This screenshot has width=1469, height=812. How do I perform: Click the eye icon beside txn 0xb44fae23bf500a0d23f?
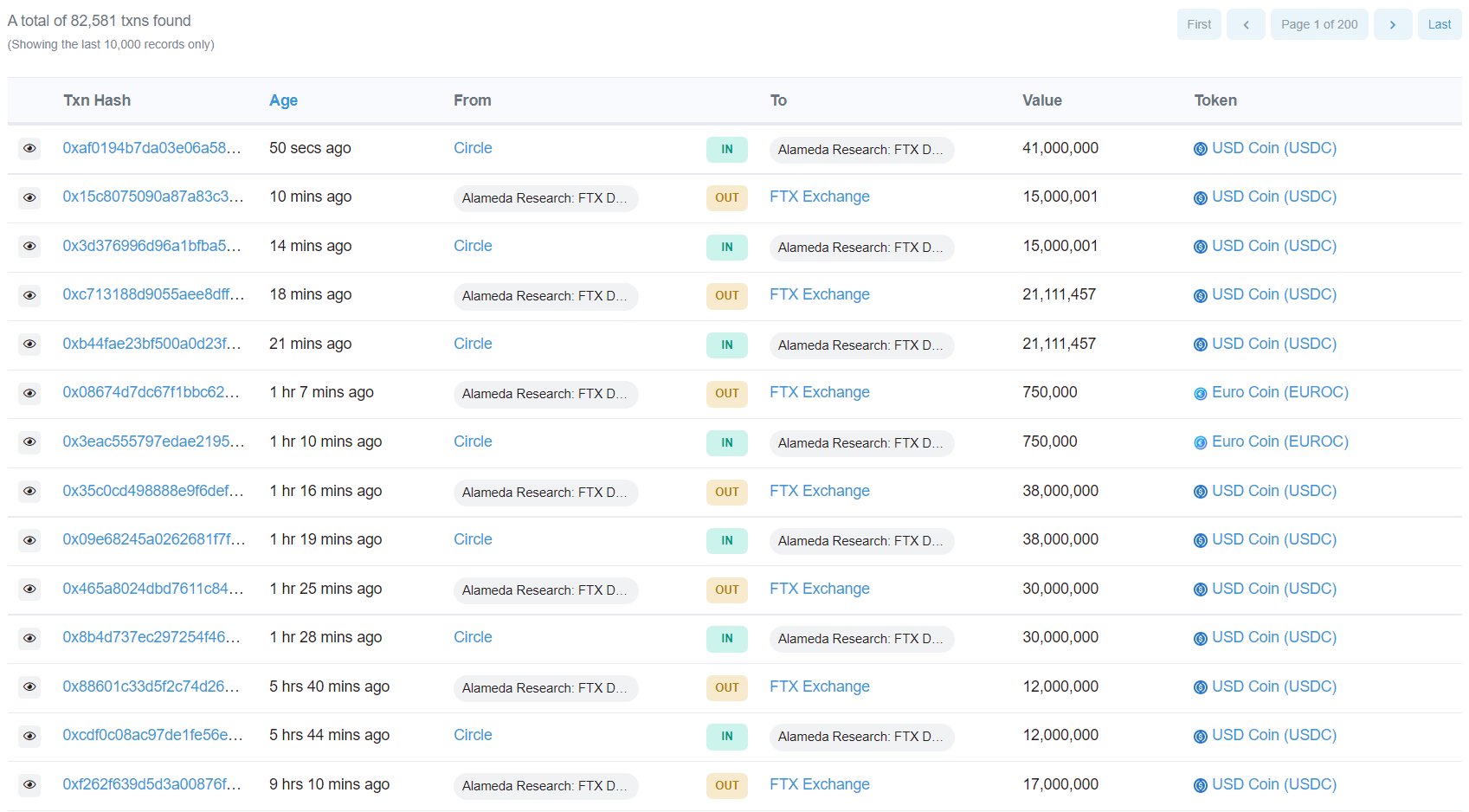[x=29, y=345]
